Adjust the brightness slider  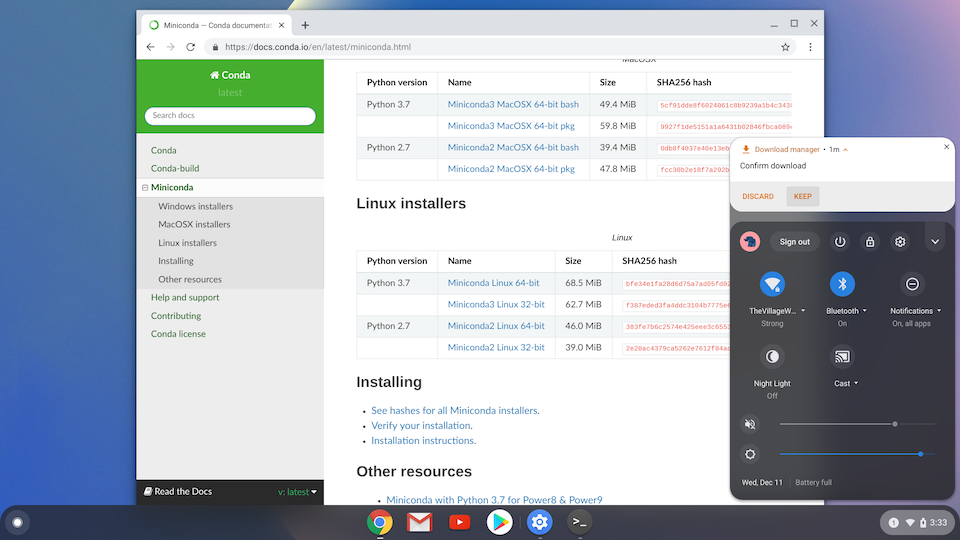pos(857,454)
